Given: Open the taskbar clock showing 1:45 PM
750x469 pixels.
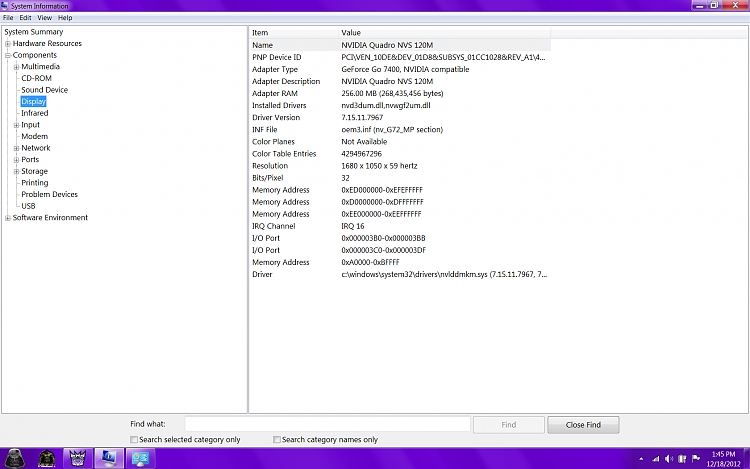Looking at the screenshot, I should pyautogui.click(x=723, y=459).
